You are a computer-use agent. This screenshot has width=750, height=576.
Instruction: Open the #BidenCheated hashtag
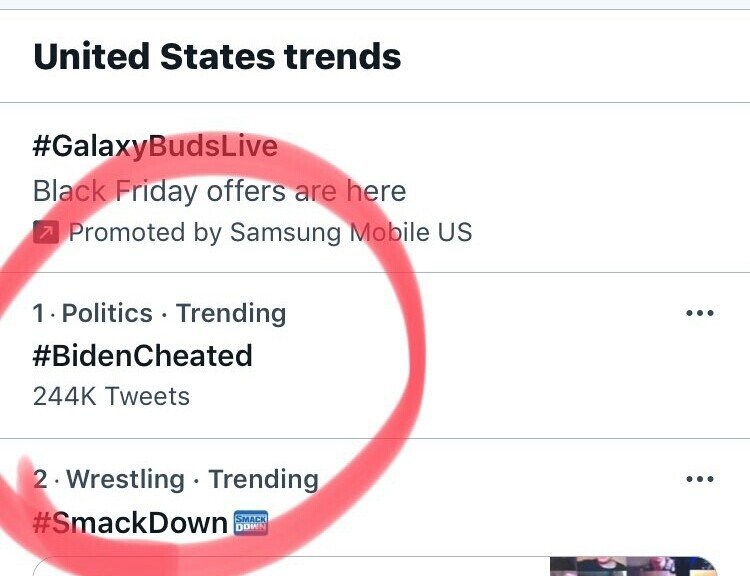coord(142,355)
